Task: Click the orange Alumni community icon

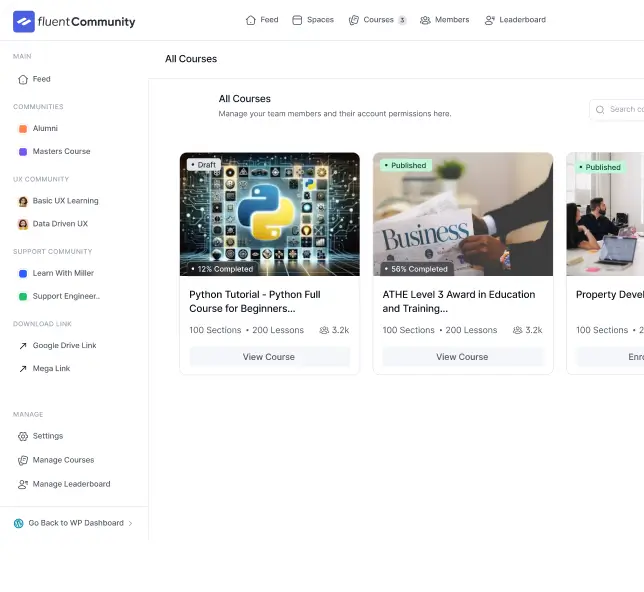Action: 23,129
